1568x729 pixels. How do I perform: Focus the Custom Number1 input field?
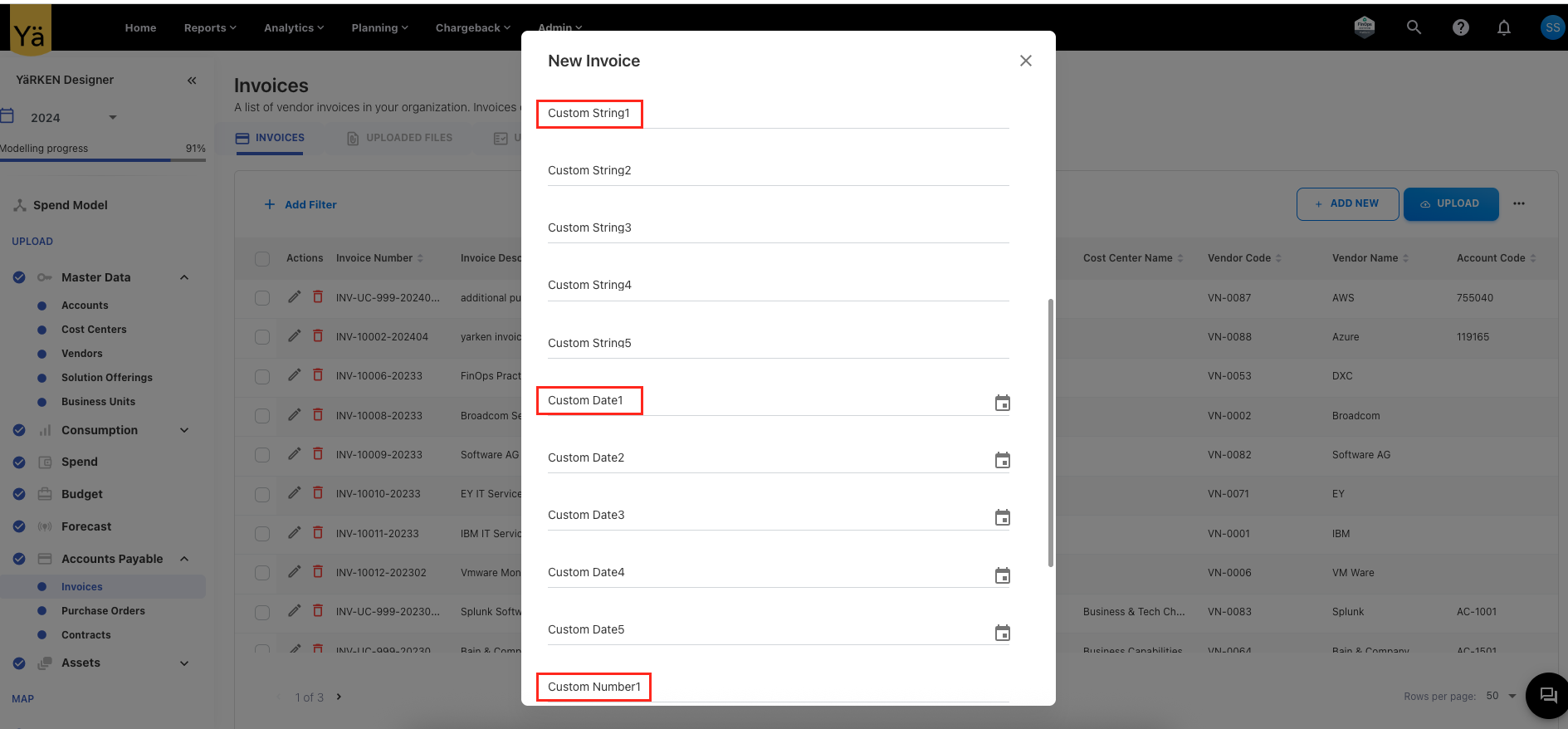click(x=778, y=687)
